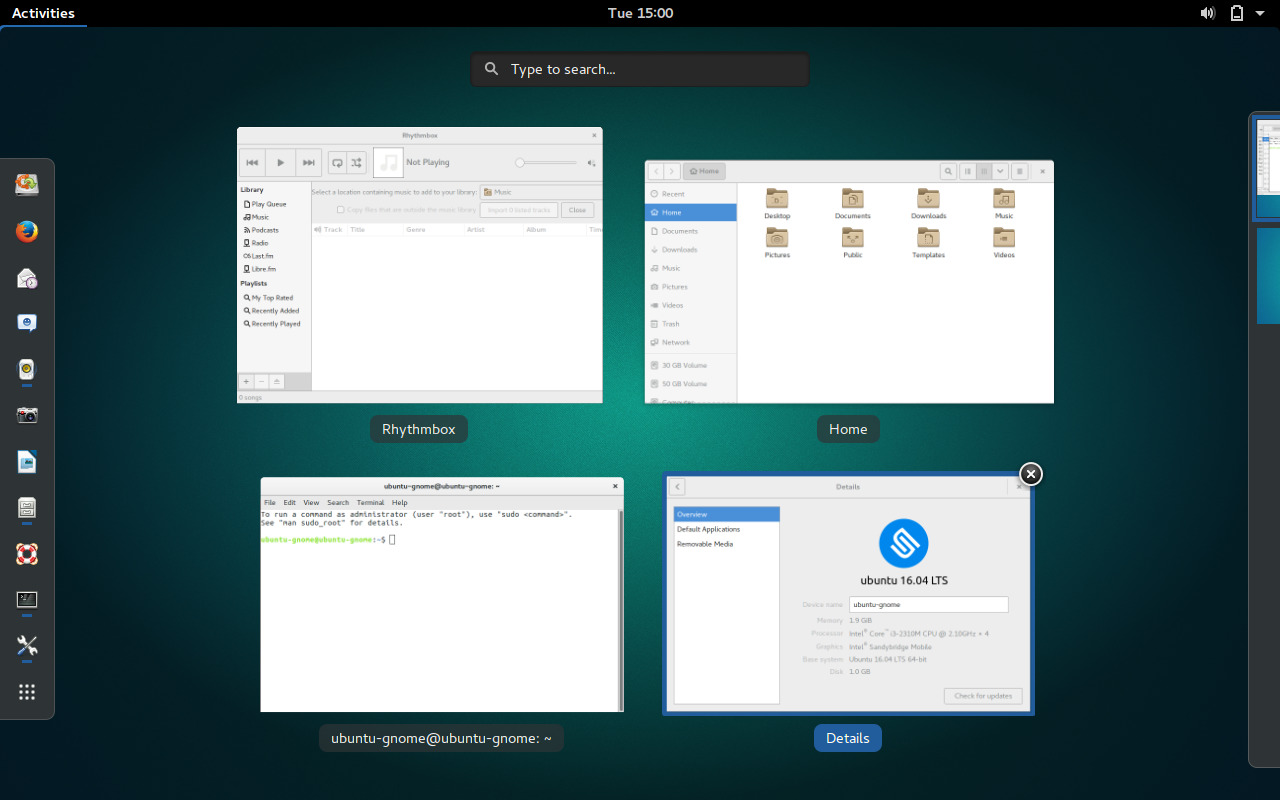Select the Home file manager window preview

(x=849, y=282)
